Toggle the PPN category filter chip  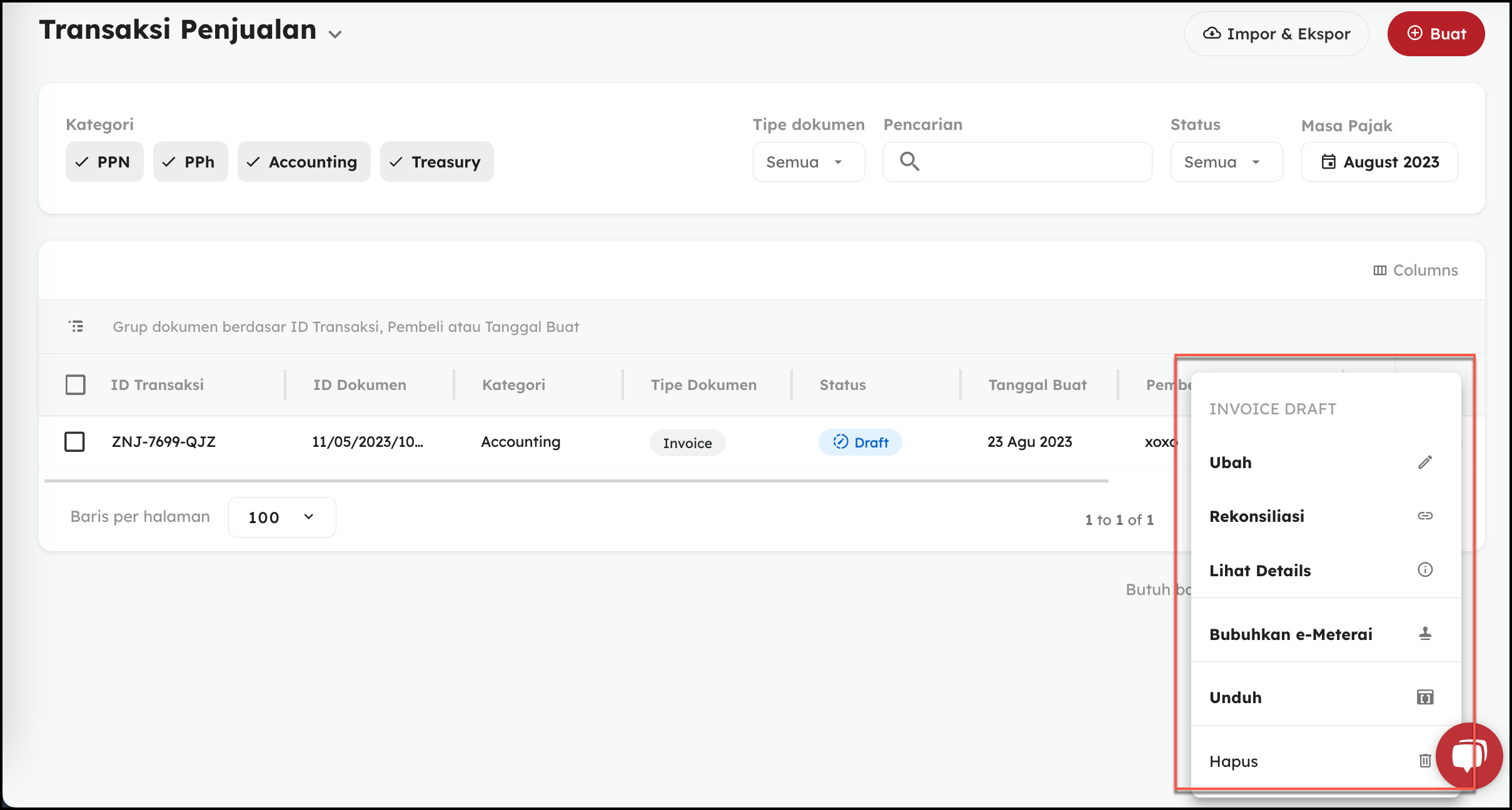tap(104, 162)
